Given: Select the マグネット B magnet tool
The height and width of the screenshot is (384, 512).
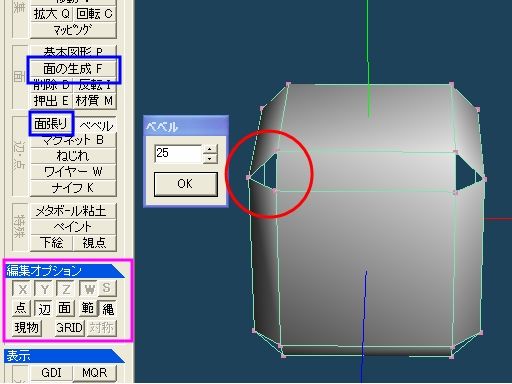Looking at the screenshot, I should (73, 140).
